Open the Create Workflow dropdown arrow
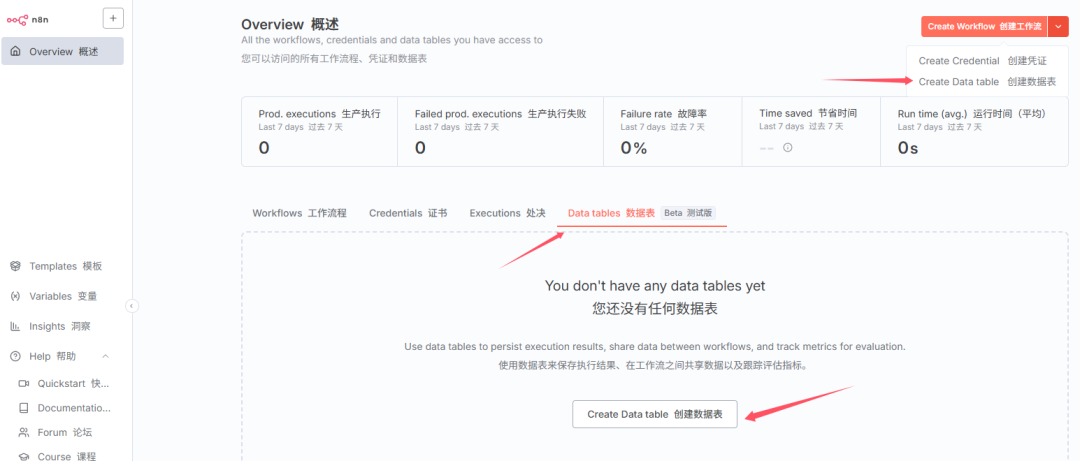The image size is (1080, 461). pos(1058,26)
